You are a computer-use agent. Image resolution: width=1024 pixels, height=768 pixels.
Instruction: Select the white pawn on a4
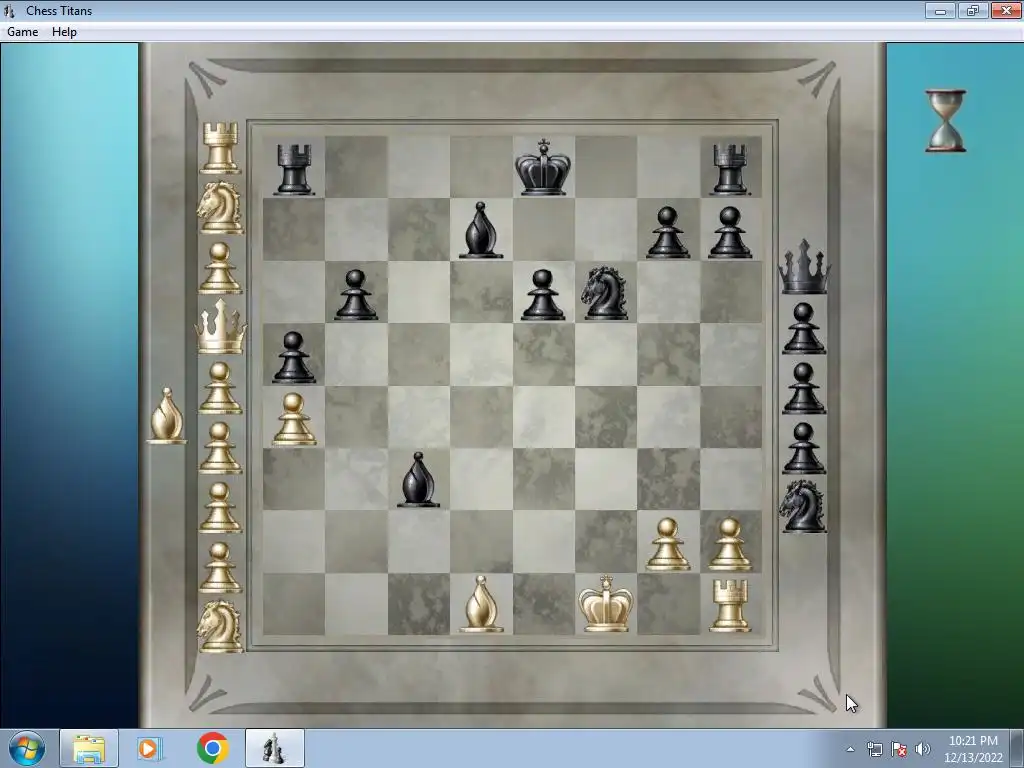pos(294,419)
